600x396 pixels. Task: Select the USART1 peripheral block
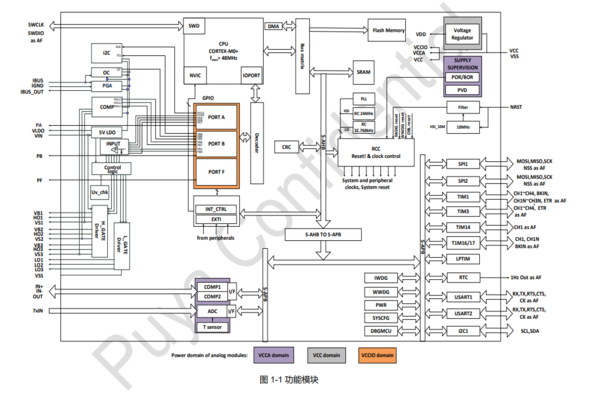pos(463,297)
